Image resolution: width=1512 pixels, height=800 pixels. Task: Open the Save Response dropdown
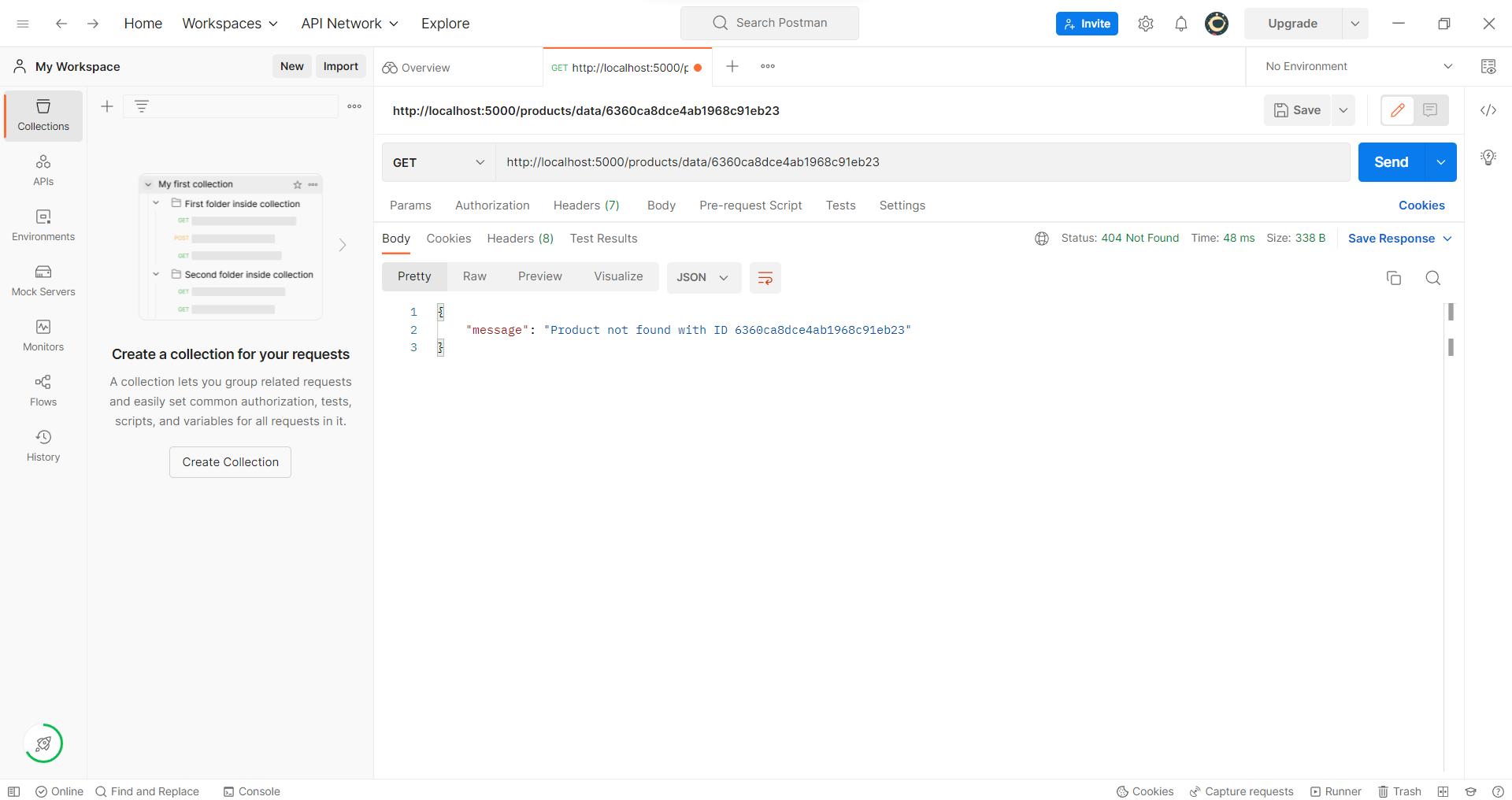pyautogui.click(x=1399, y=239)
